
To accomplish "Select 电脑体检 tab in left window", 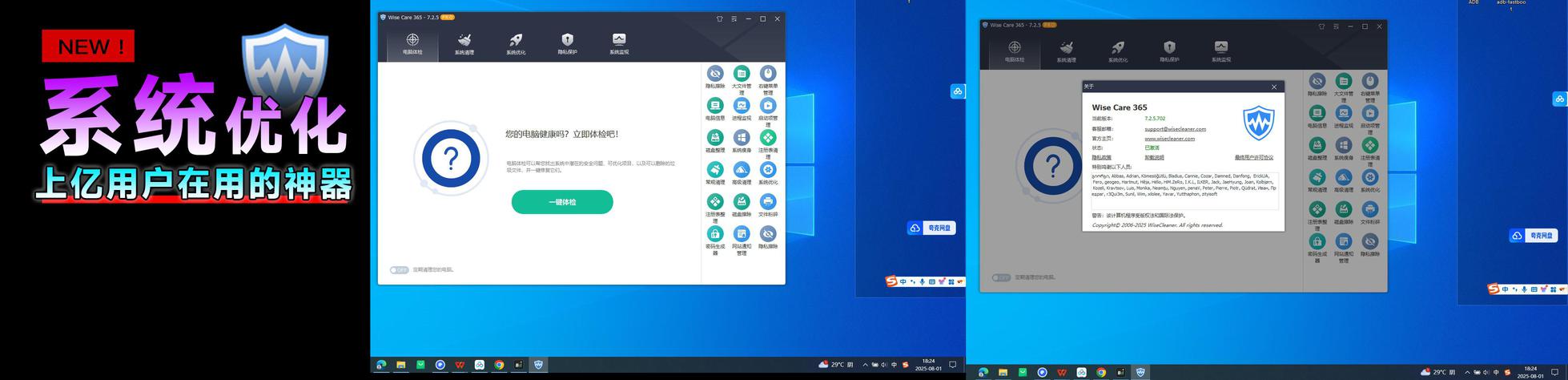I will [412, 43].
